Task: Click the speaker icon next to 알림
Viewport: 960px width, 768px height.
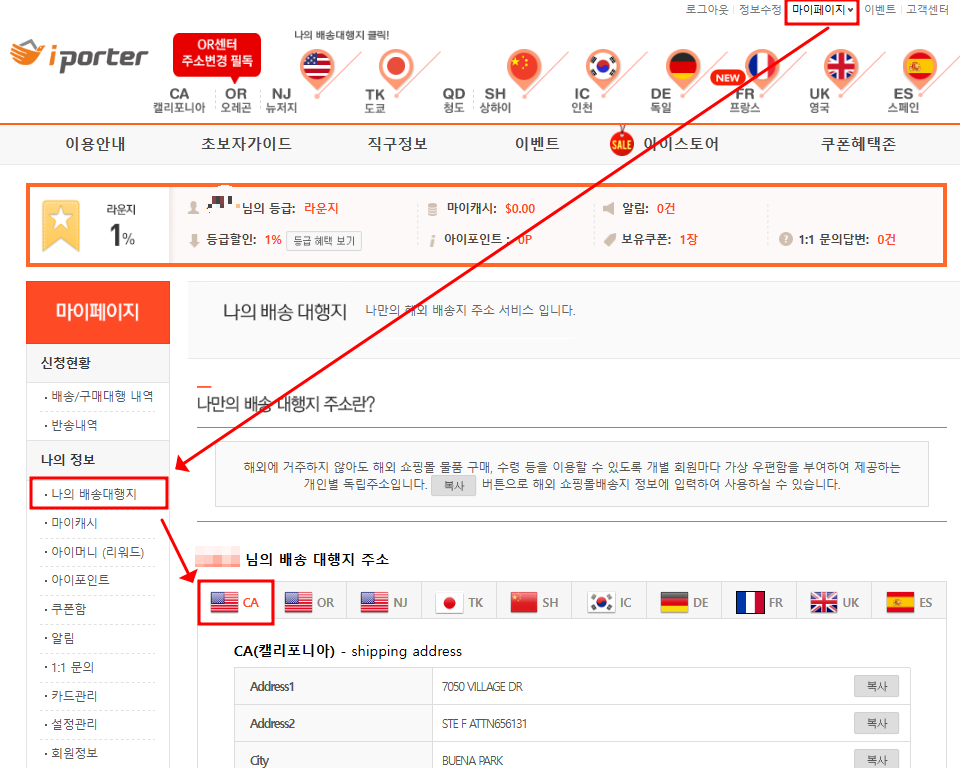Action: 609,208
